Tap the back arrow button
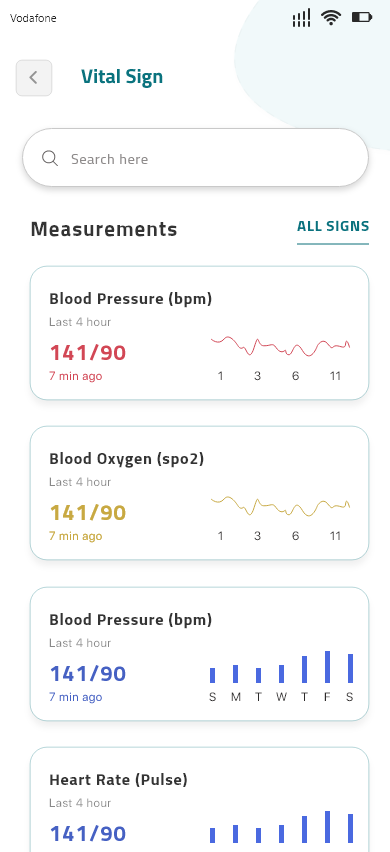Viewport: 390px width, 852px height. (34, 78)
